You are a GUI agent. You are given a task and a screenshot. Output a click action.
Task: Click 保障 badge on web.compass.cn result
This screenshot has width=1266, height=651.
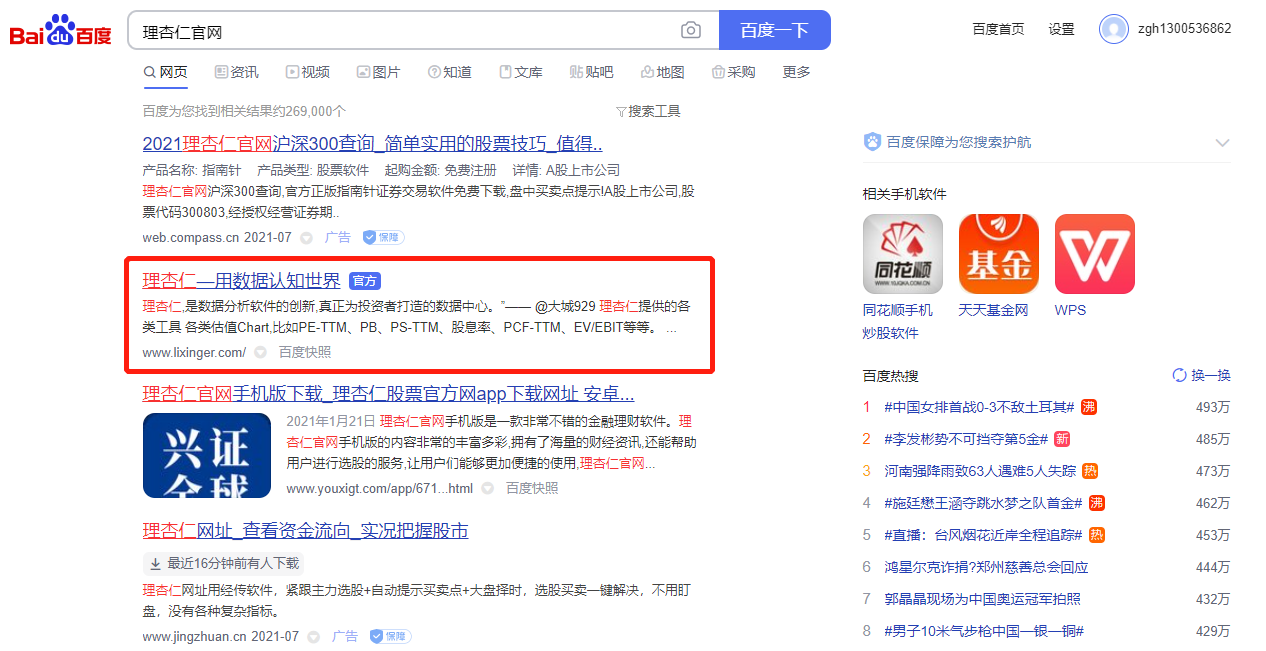click(383, 237)
